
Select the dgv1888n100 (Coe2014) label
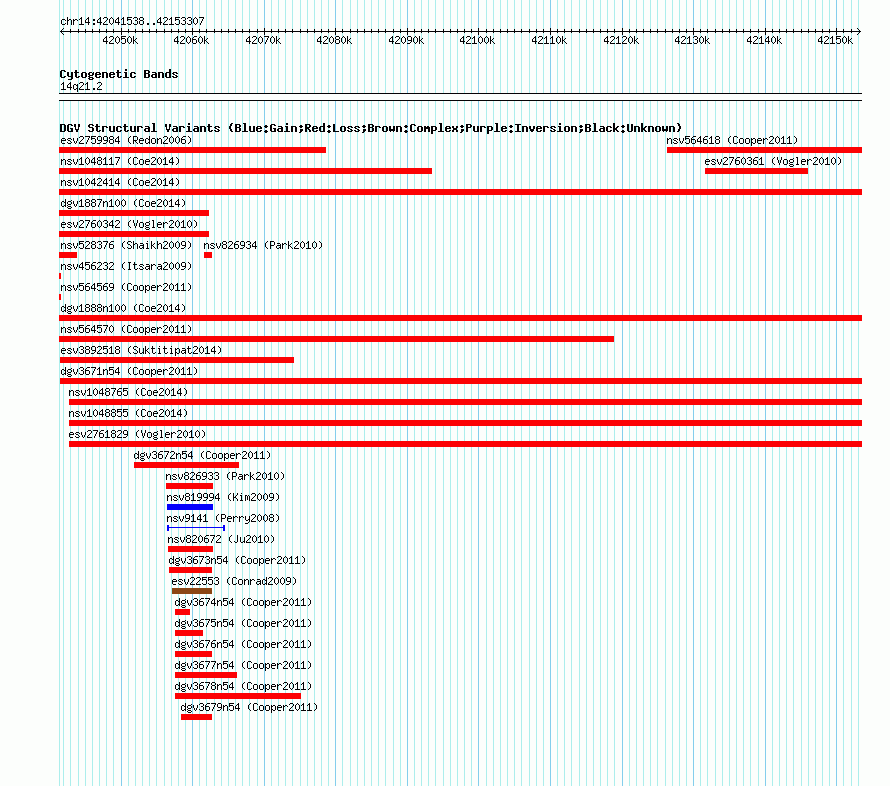(x=123, y=308)
